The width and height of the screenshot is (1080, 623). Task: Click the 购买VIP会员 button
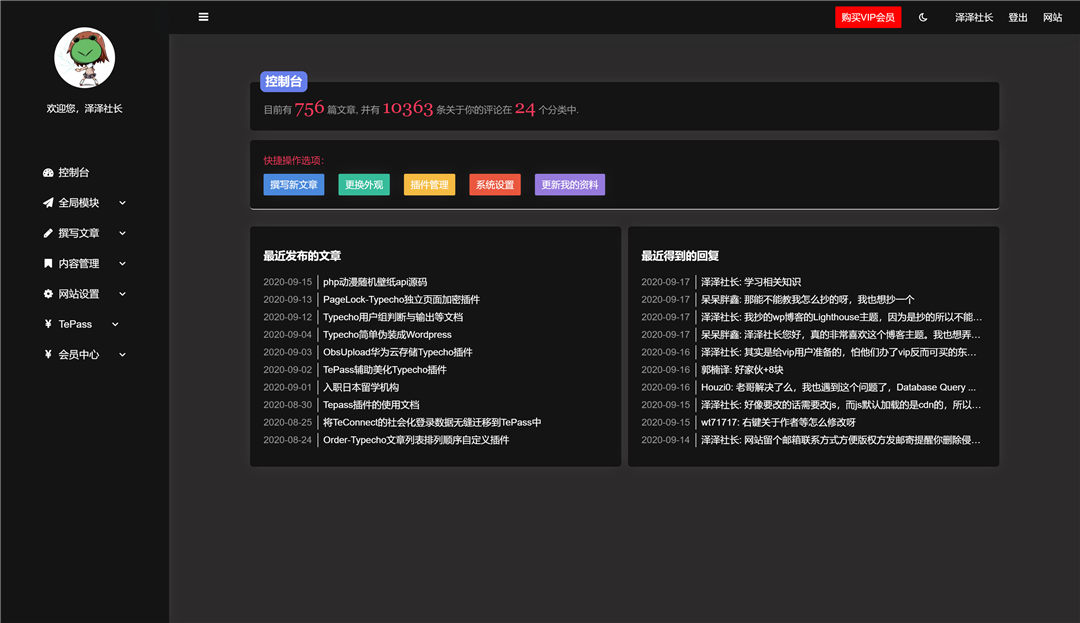tap(867, 17)
